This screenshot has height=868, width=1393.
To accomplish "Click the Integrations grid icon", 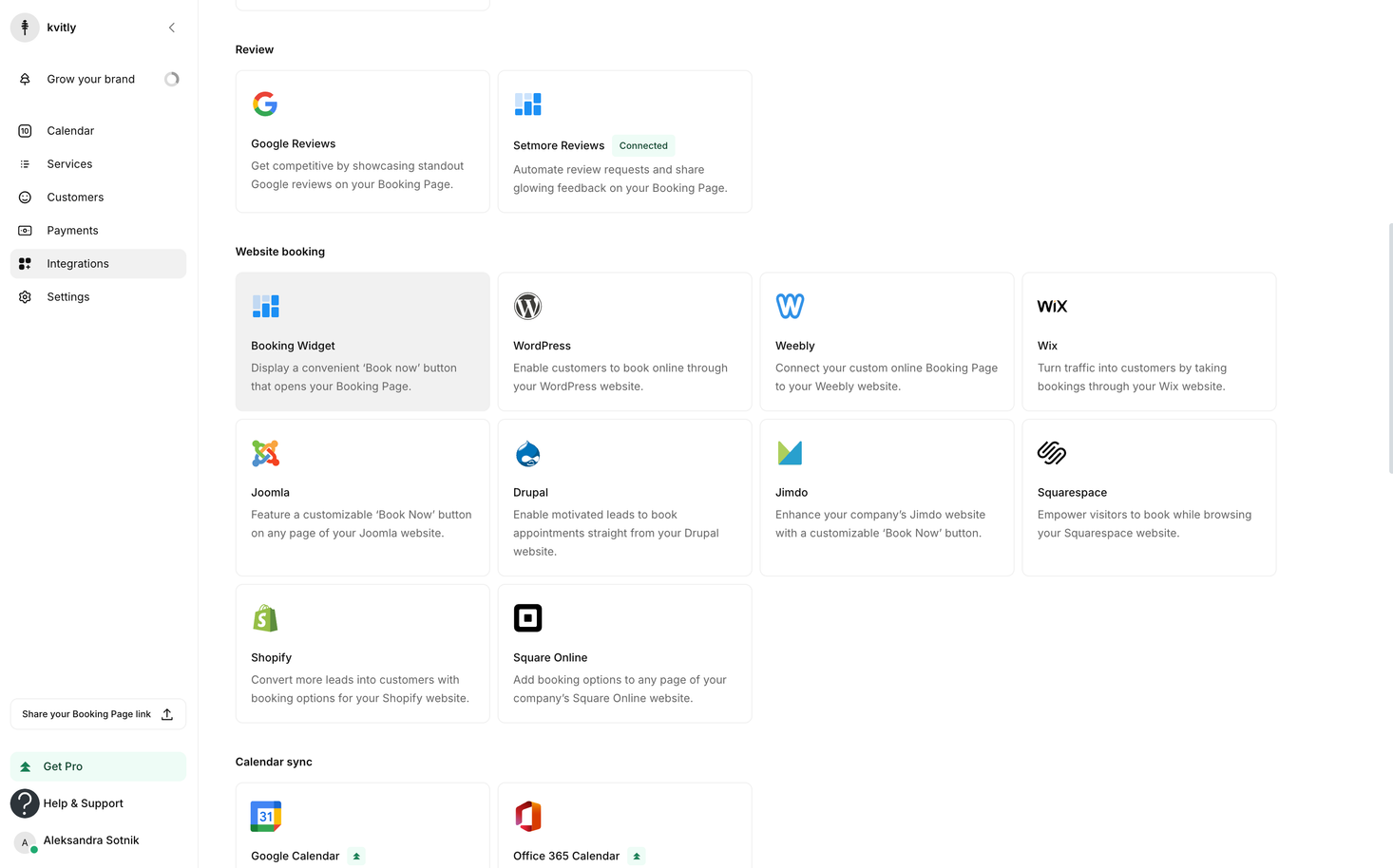I will point(25,264).
